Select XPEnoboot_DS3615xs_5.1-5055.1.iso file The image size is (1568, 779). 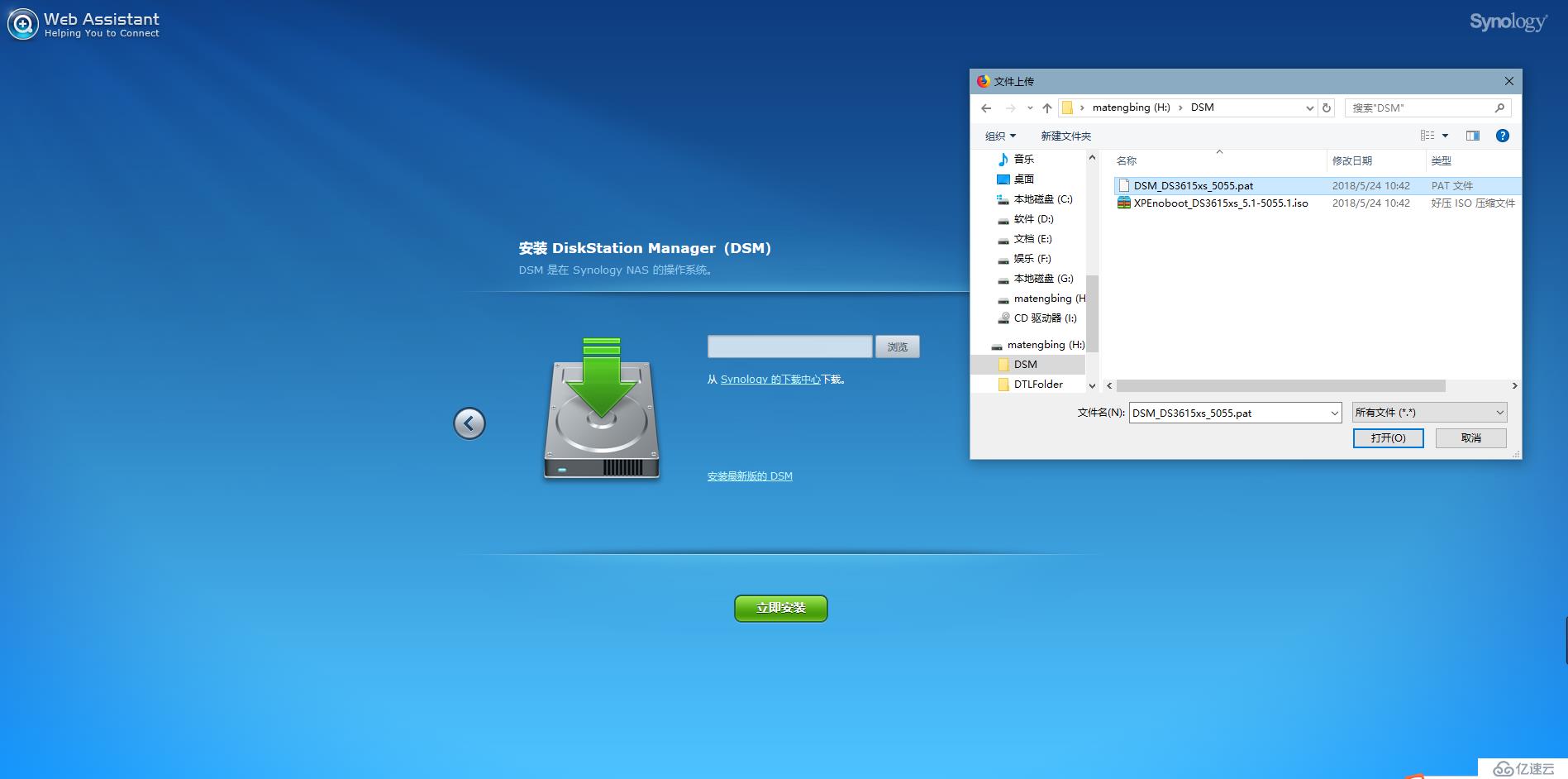(1221, 203)
